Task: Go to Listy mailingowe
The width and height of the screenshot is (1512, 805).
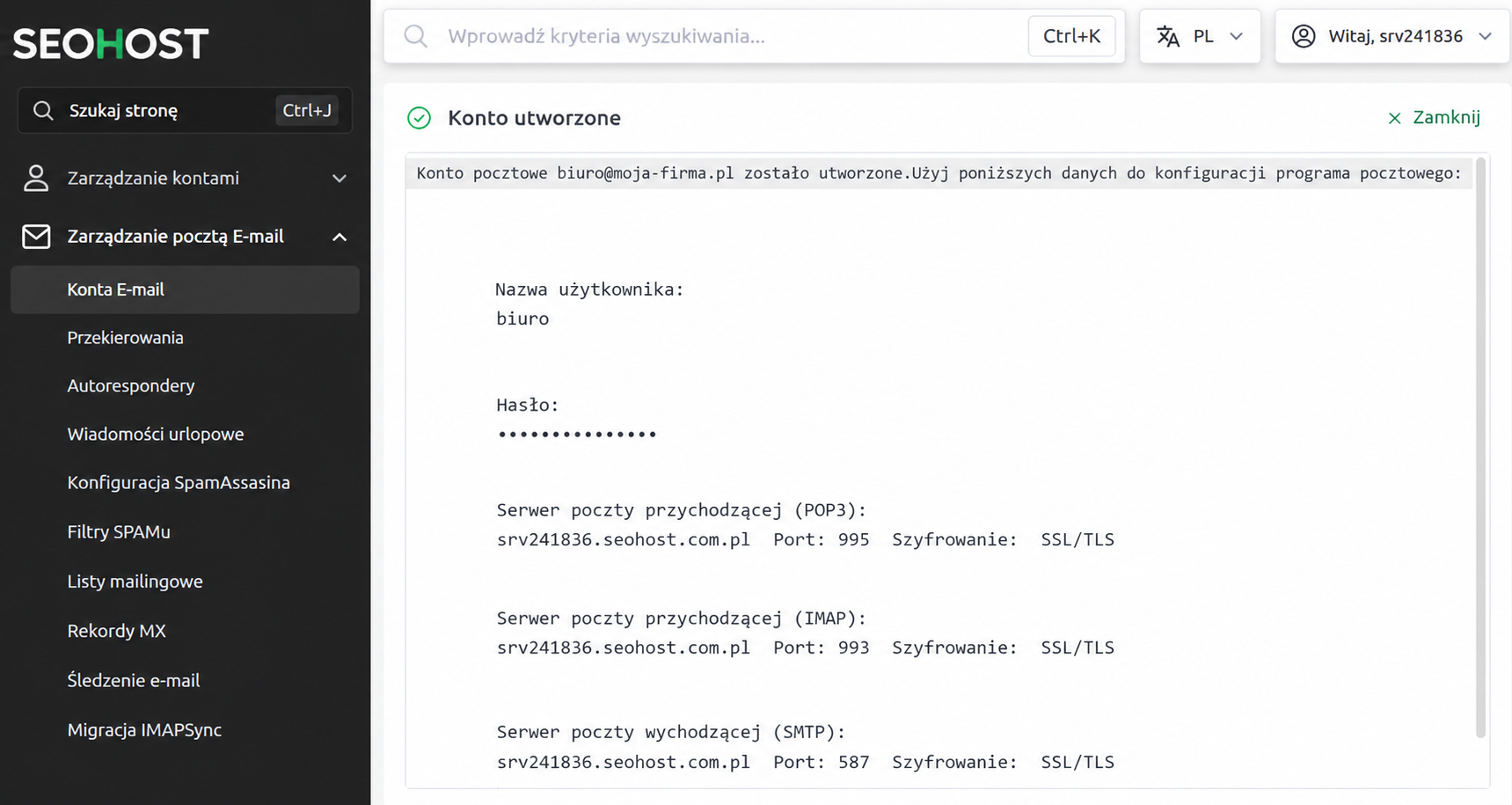Action: pos(135,582)
